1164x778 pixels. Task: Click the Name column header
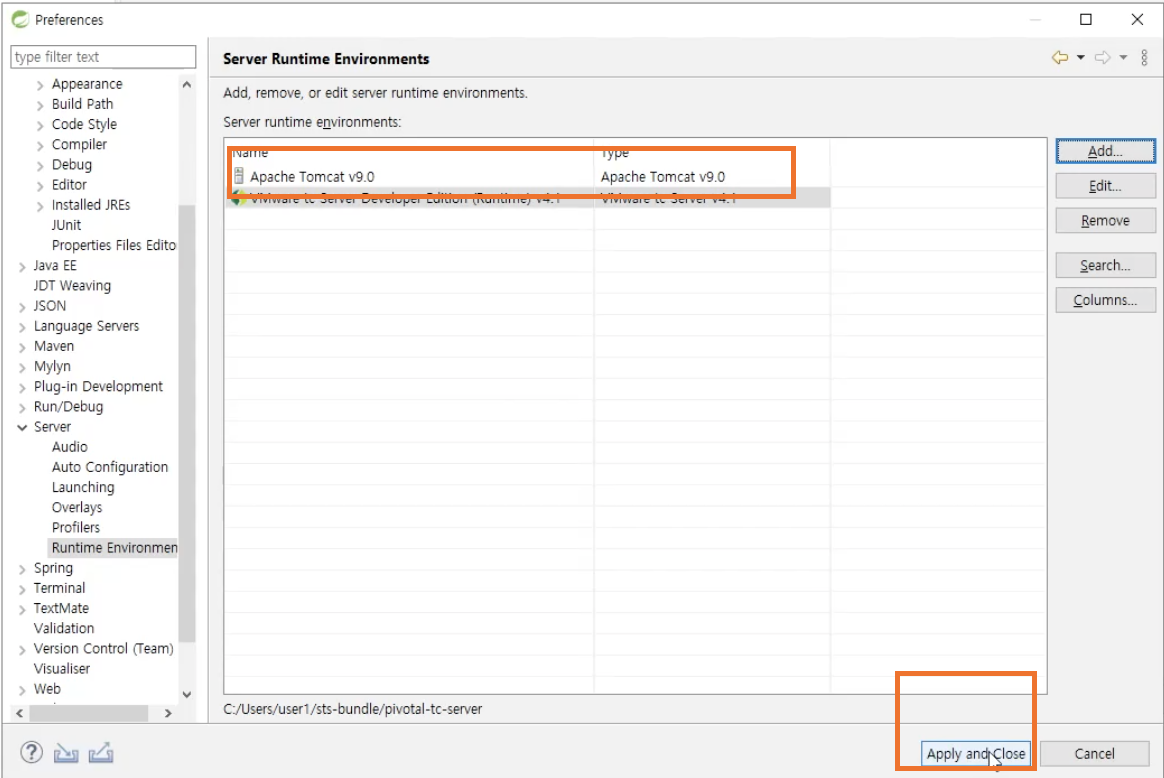(x=408, y=152)
